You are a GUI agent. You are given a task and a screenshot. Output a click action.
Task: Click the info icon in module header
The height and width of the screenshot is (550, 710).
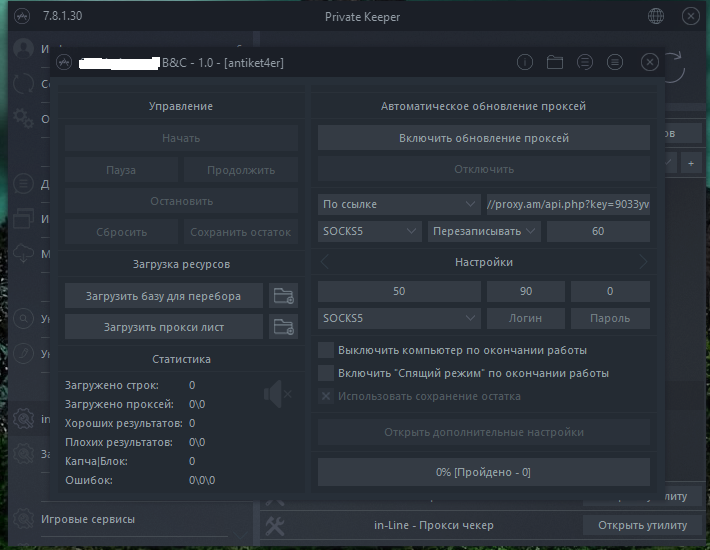tap(524, 62)
